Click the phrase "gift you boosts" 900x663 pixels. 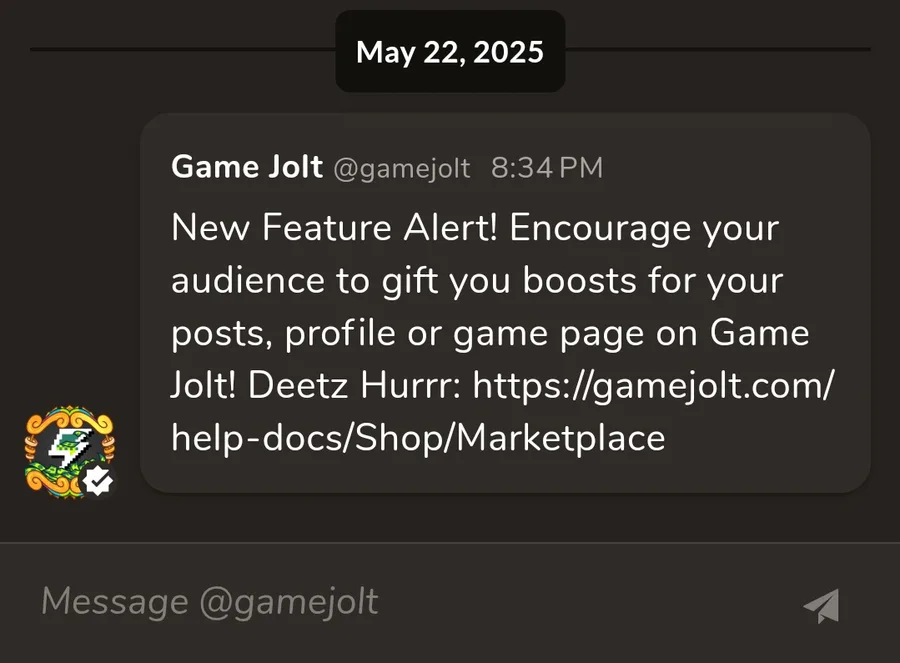pos(509,281)
